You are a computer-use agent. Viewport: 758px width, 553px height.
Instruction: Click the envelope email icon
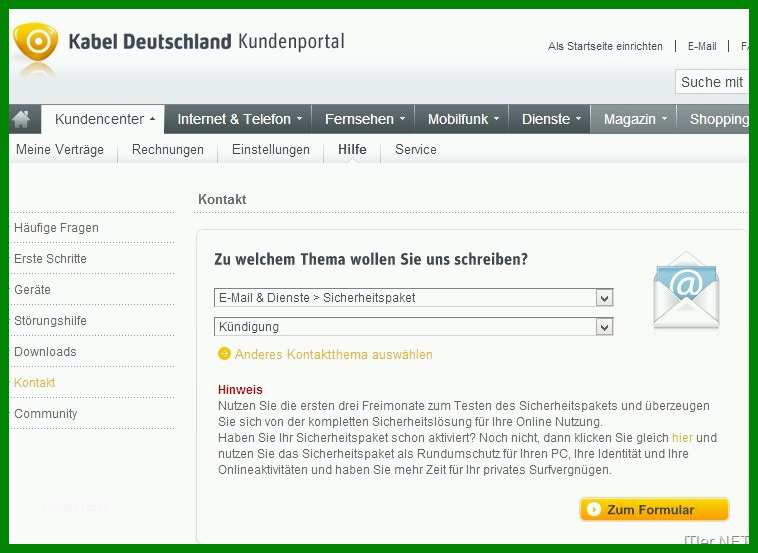point(686,291)
